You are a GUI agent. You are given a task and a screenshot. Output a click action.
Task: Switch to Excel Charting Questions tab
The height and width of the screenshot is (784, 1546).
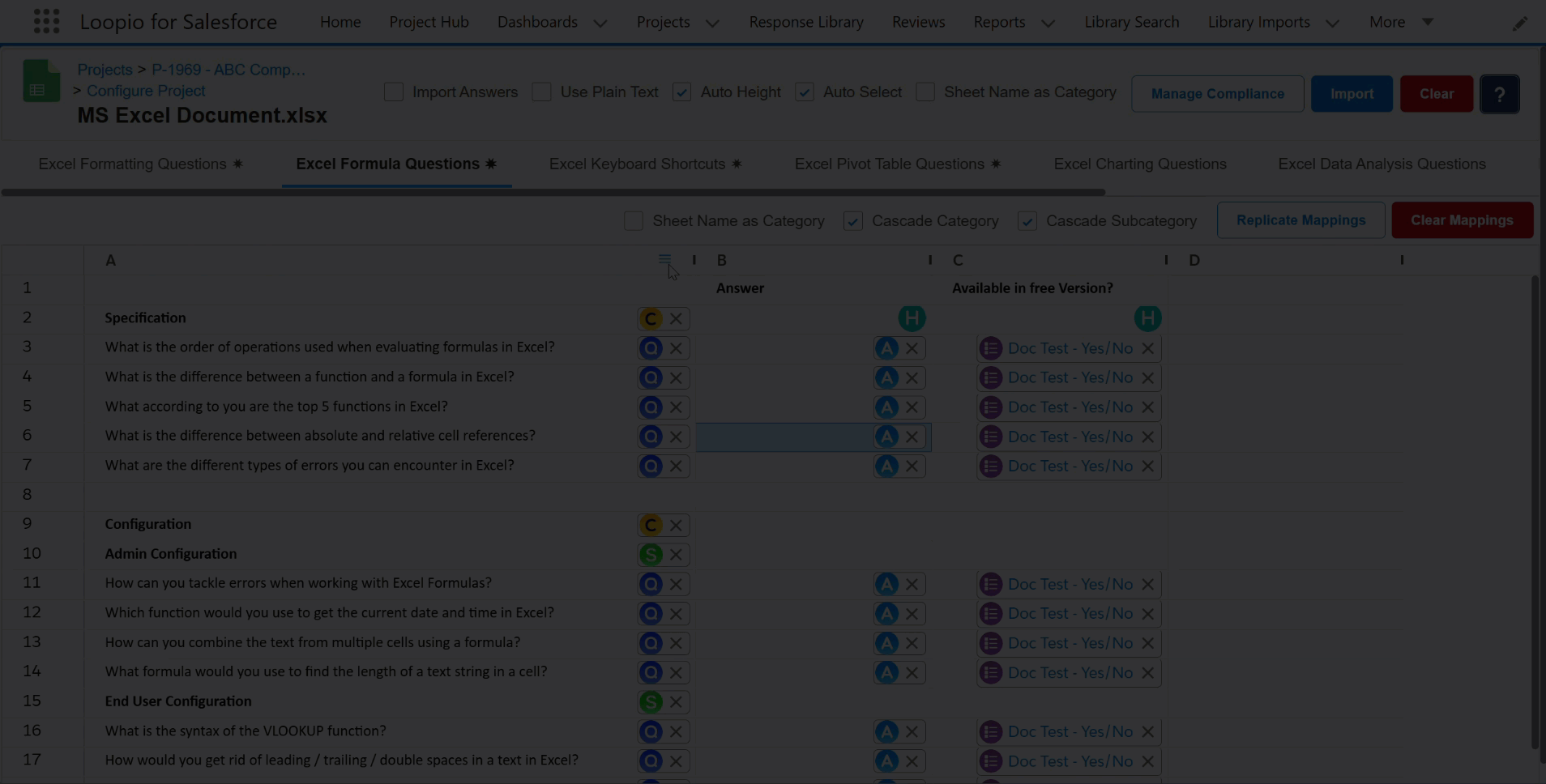pos(1140,164)
